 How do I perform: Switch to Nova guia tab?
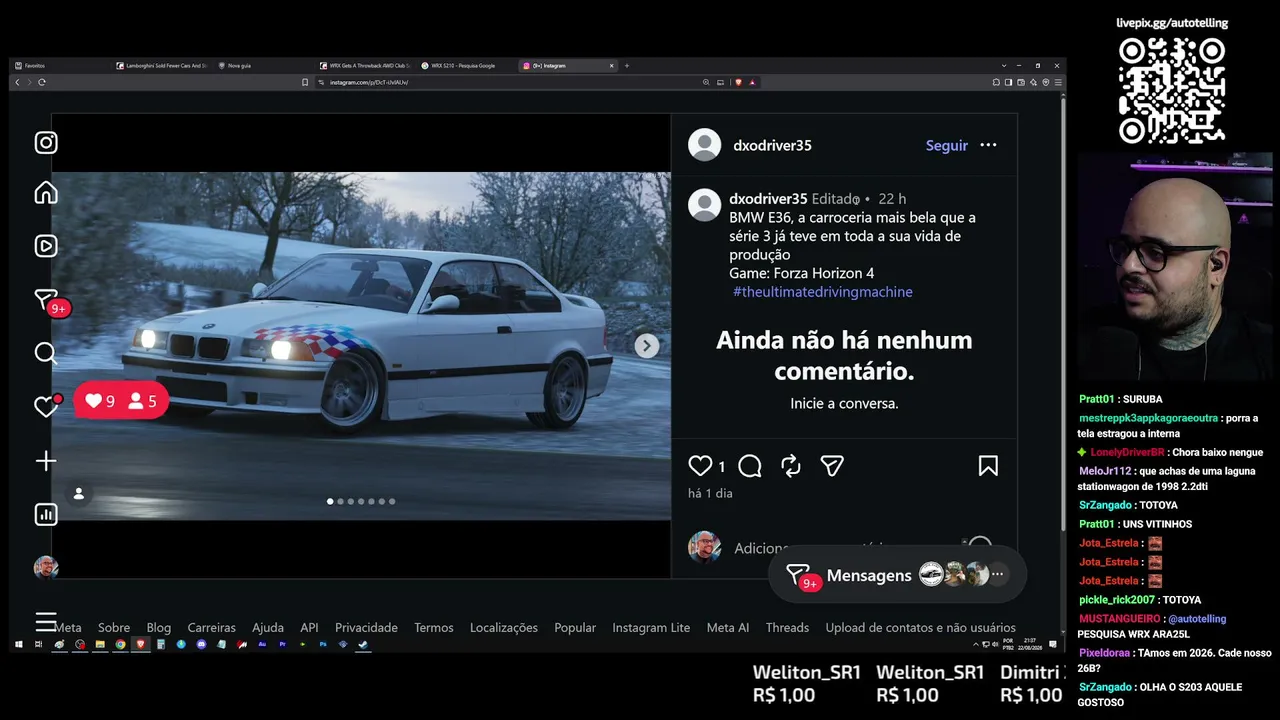(260, 66)
